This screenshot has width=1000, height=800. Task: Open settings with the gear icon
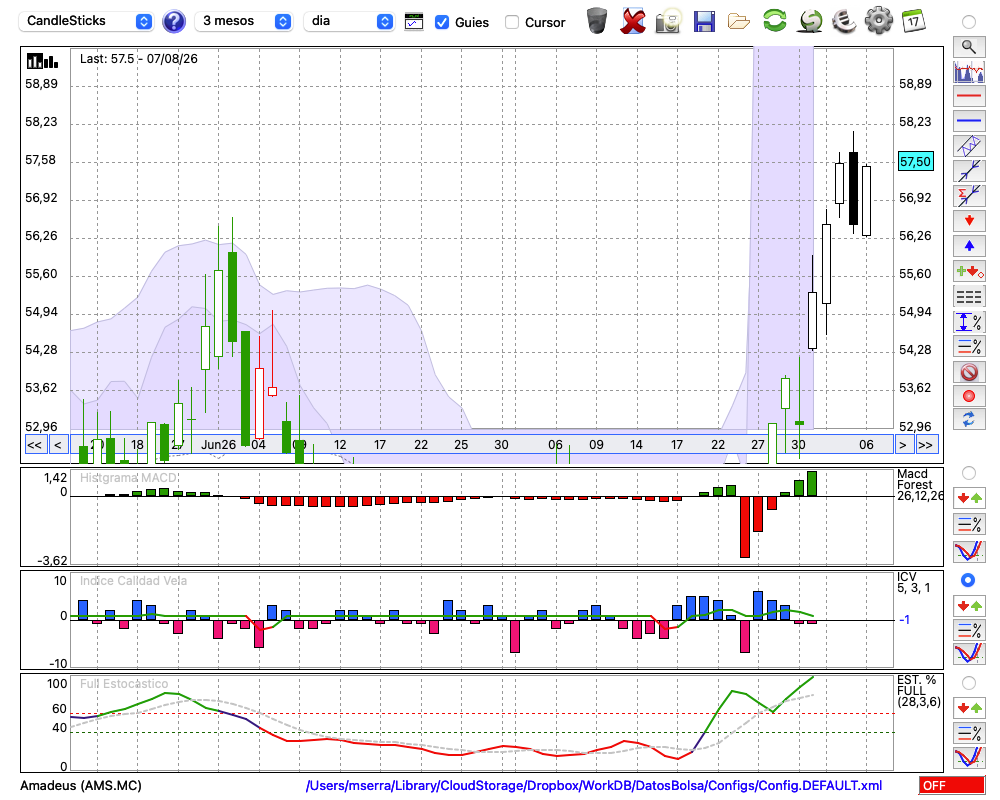[879, 21]
